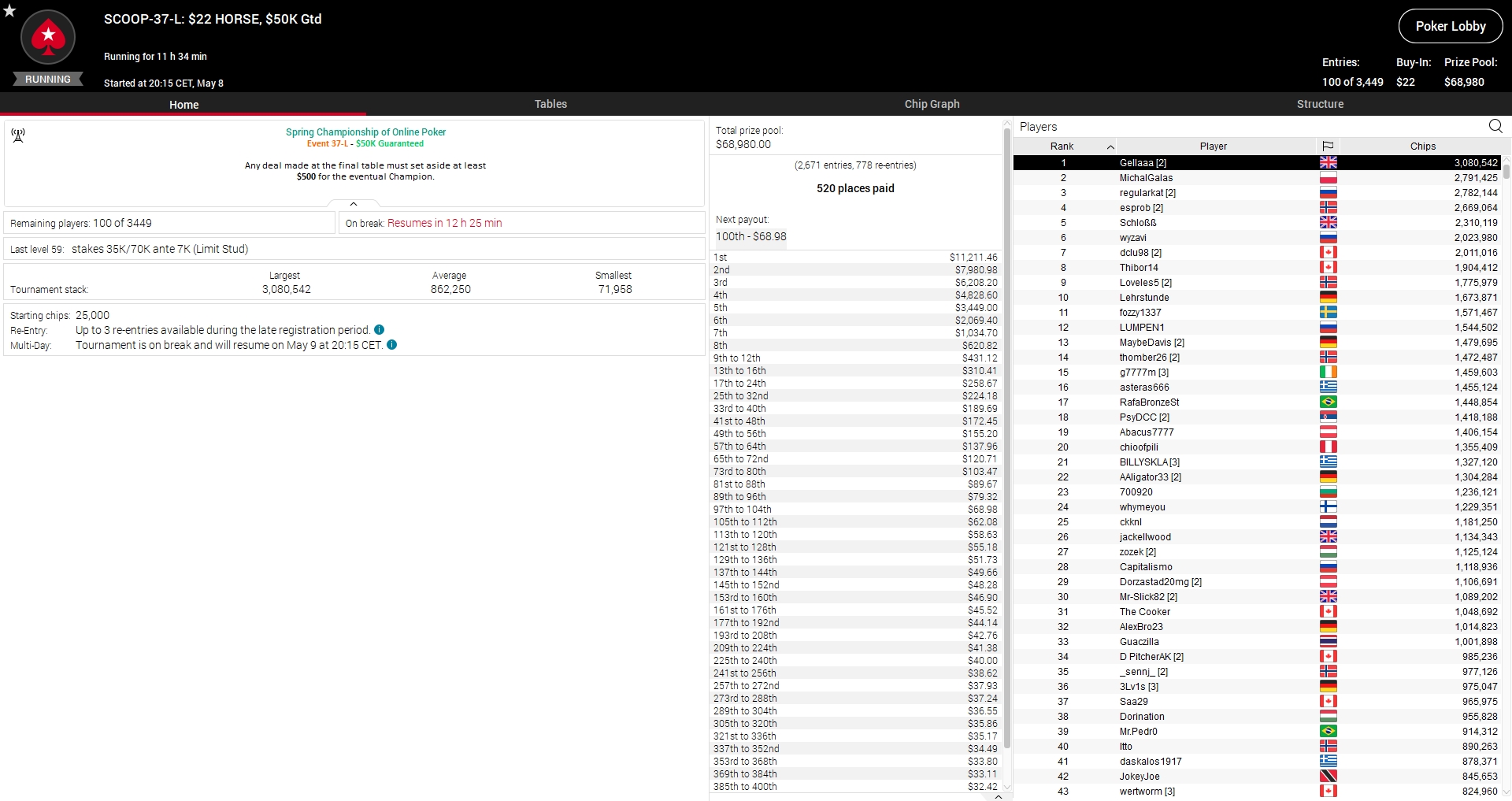Click the payout panel vertical scrollbar
1512x801 pixels.
tap(1006, 437)
